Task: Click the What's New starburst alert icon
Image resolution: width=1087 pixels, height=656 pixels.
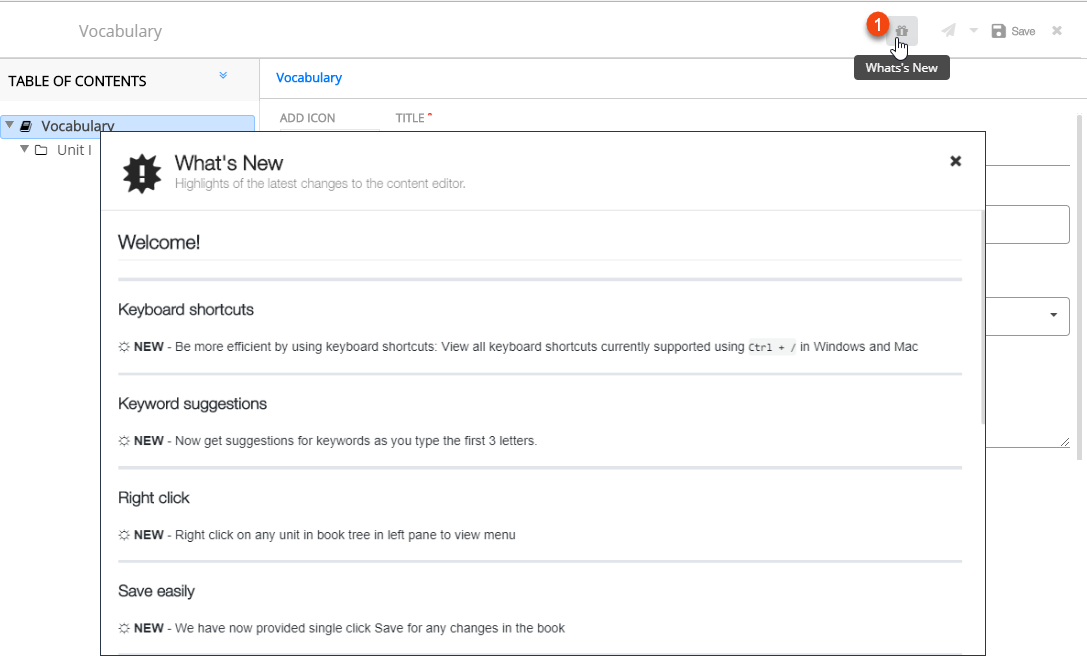Action: [142, 173]
